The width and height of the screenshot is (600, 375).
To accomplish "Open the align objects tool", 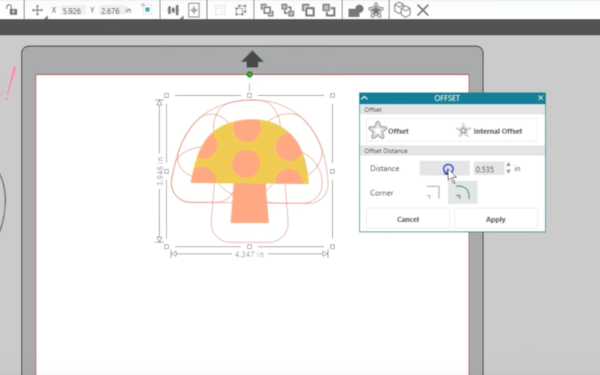I will (x=173, y=10).
